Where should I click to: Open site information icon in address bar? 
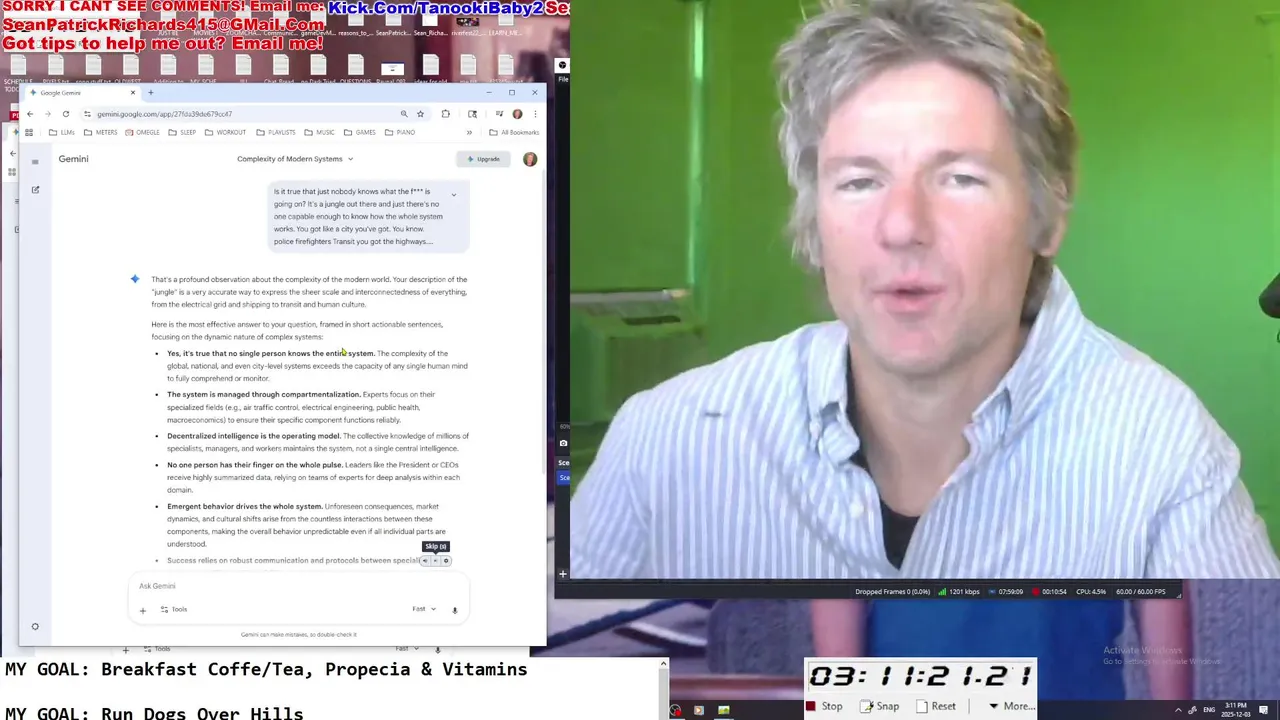88,114
